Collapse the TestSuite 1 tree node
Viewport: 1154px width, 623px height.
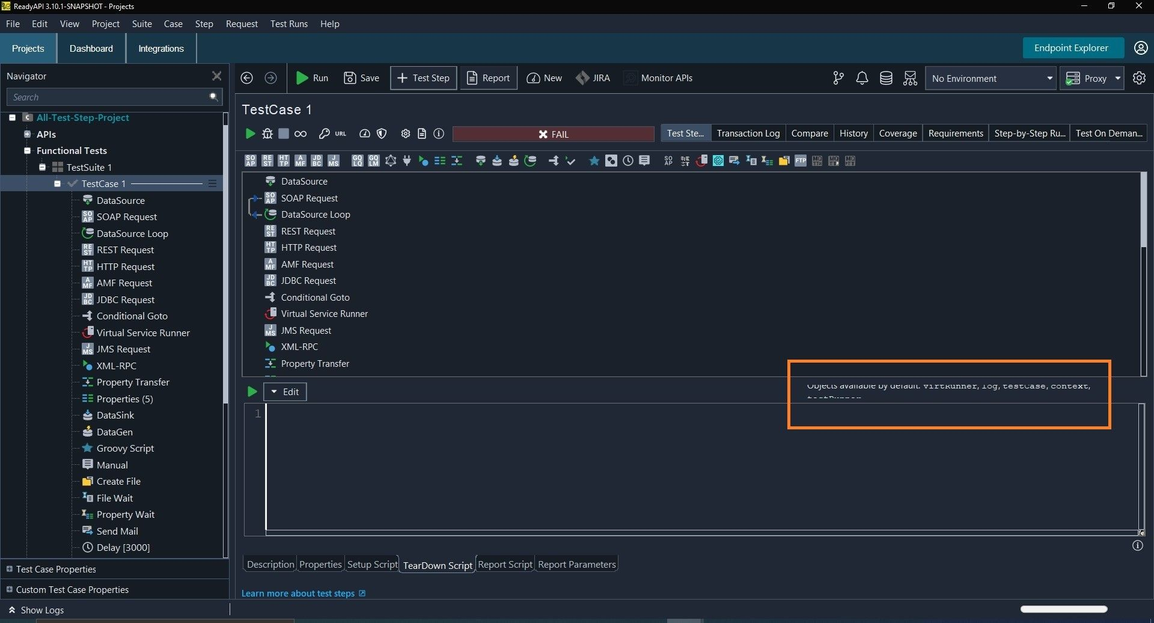[x=43, y=167]
